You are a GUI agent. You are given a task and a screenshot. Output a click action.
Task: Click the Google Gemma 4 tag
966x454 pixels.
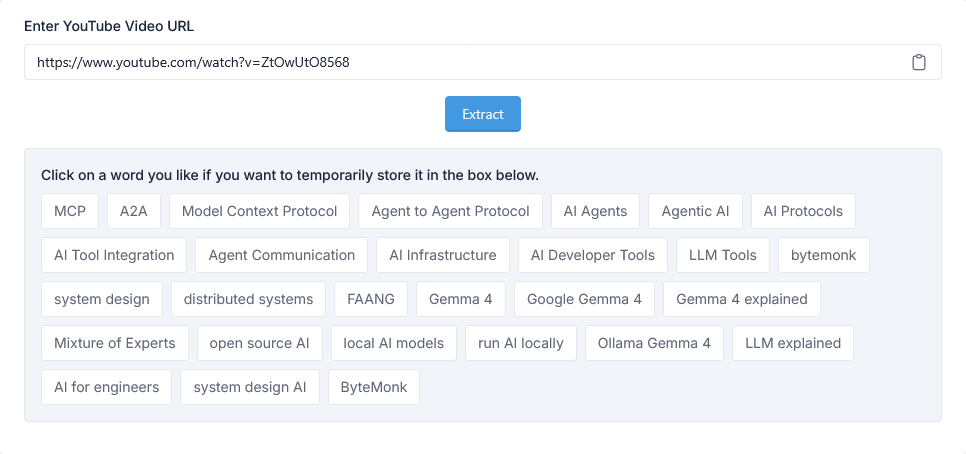click(584, 299)
